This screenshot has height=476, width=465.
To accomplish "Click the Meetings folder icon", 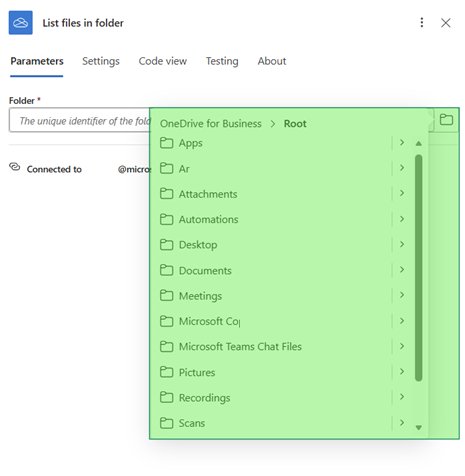I will [x=166, y=296].
